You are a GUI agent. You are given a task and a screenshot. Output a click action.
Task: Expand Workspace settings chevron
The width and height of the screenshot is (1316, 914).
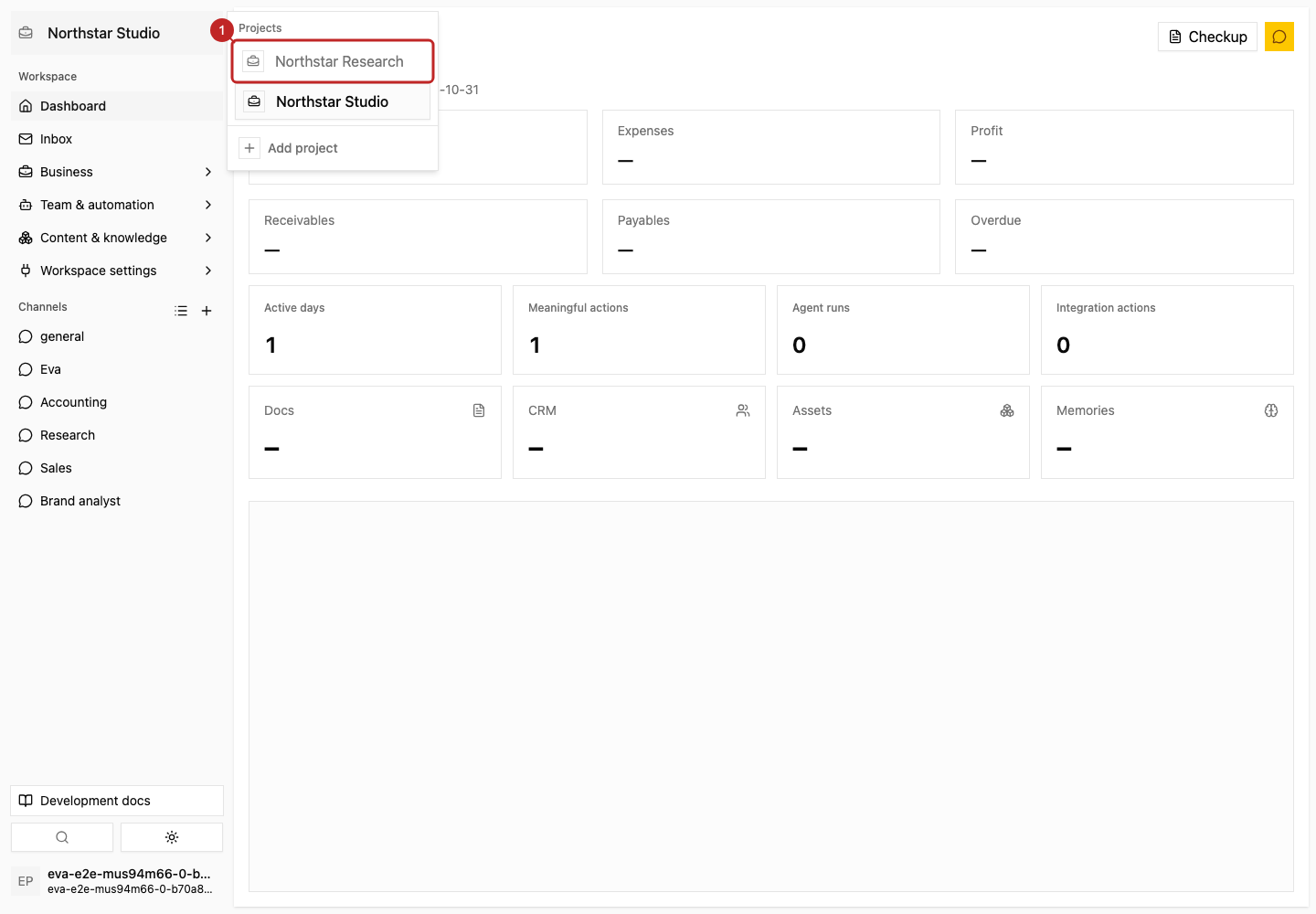point(208,271)
